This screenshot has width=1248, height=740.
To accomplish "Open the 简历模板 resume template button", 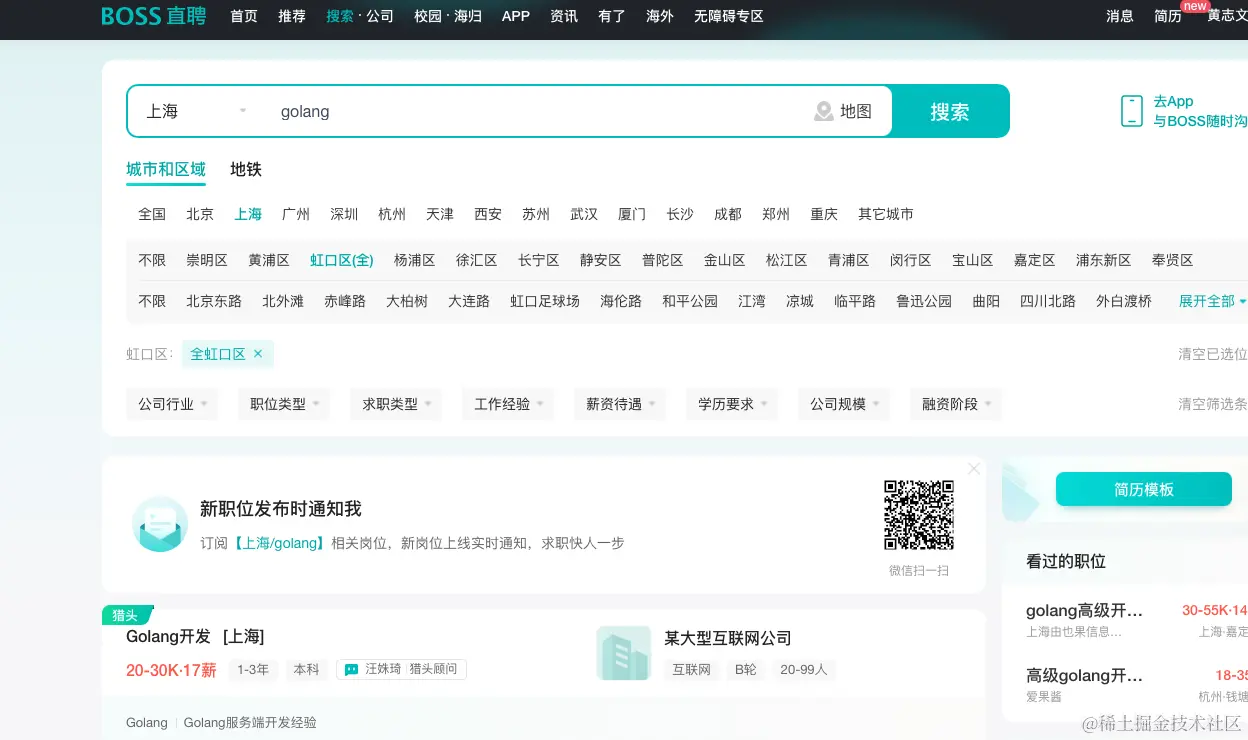I will click(x=1143, y=490).
